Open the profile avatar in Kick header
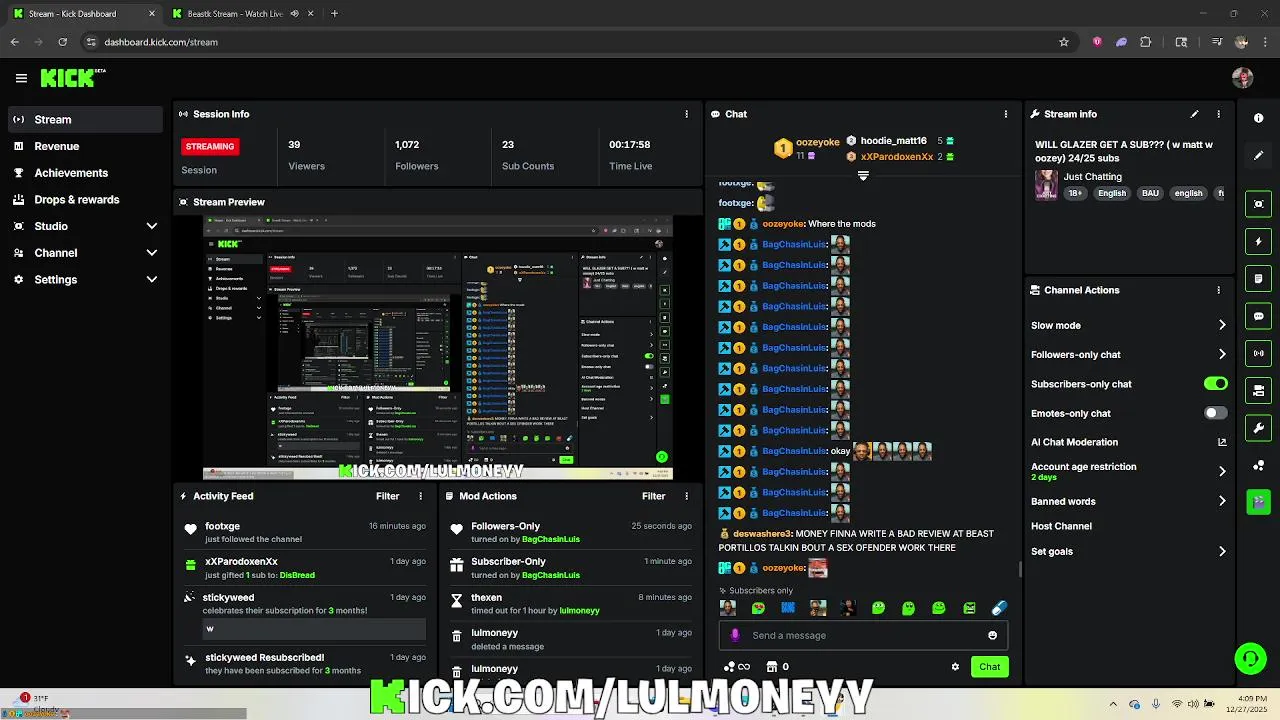Image resolution: width=1280 pixels, height=720 pixels. click(1243, 78)
